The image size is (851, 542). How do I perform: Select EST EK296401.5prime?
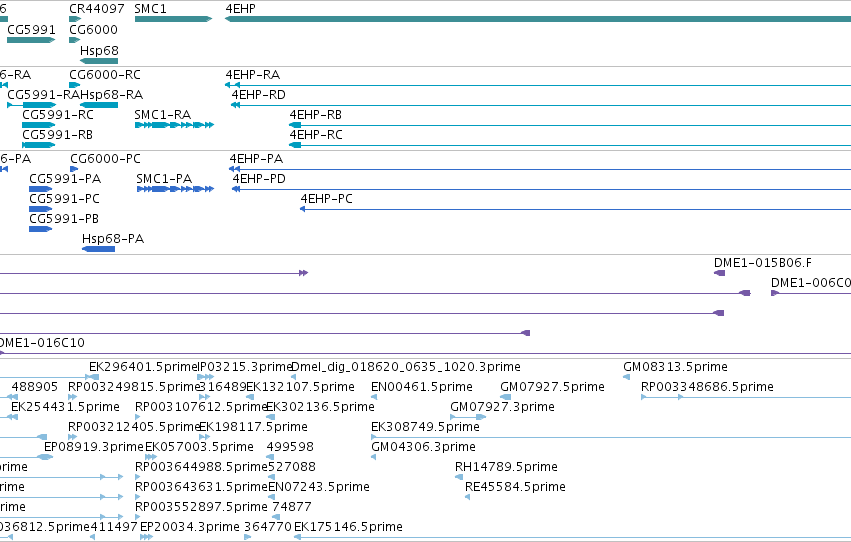tap(94, 377)
